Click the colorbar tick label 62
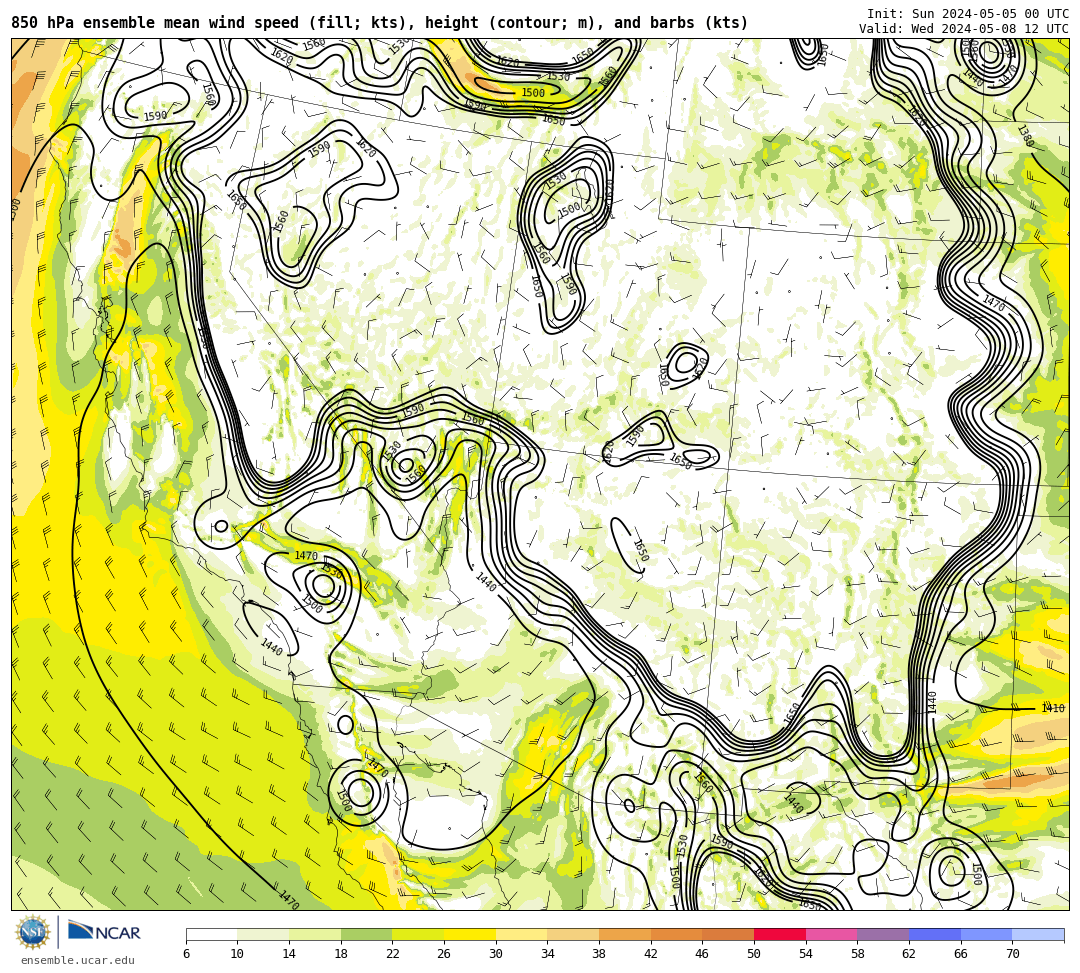The image size is (1080, 973). click(909, 954)
